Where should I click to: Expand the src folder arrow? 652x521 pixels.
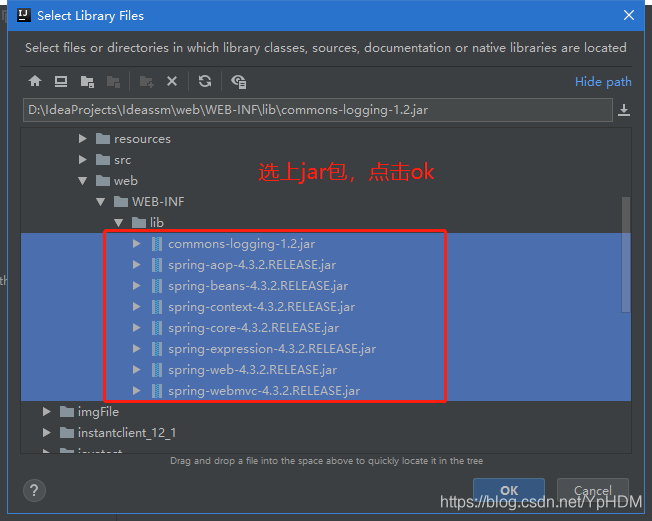click(x=82, y=159)
